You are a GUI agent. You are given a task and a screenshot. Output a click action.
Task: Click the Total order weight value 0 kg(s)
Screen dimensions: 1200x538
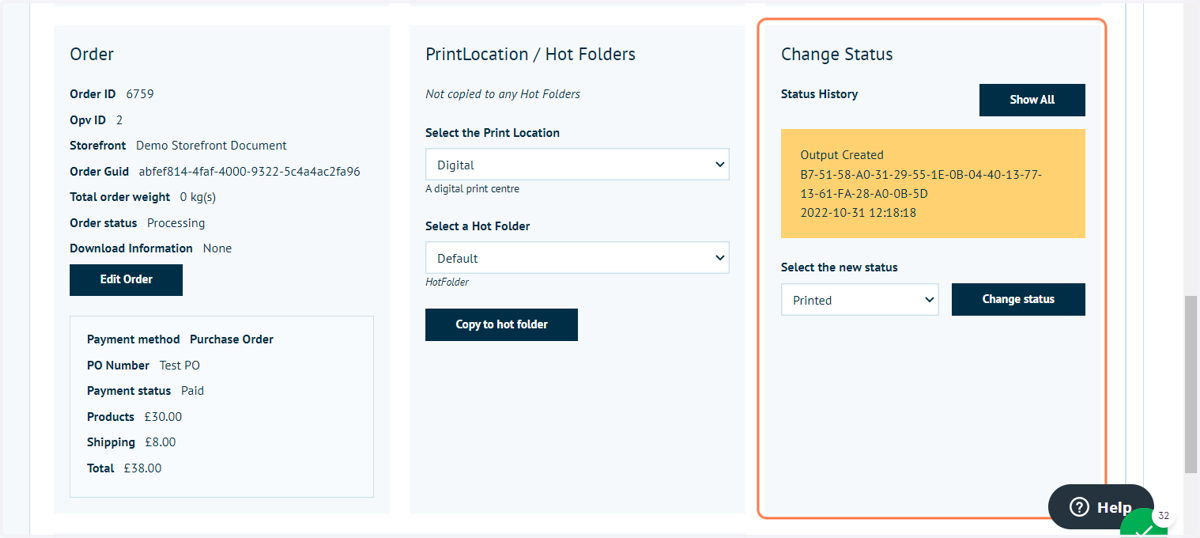point(198,197)
